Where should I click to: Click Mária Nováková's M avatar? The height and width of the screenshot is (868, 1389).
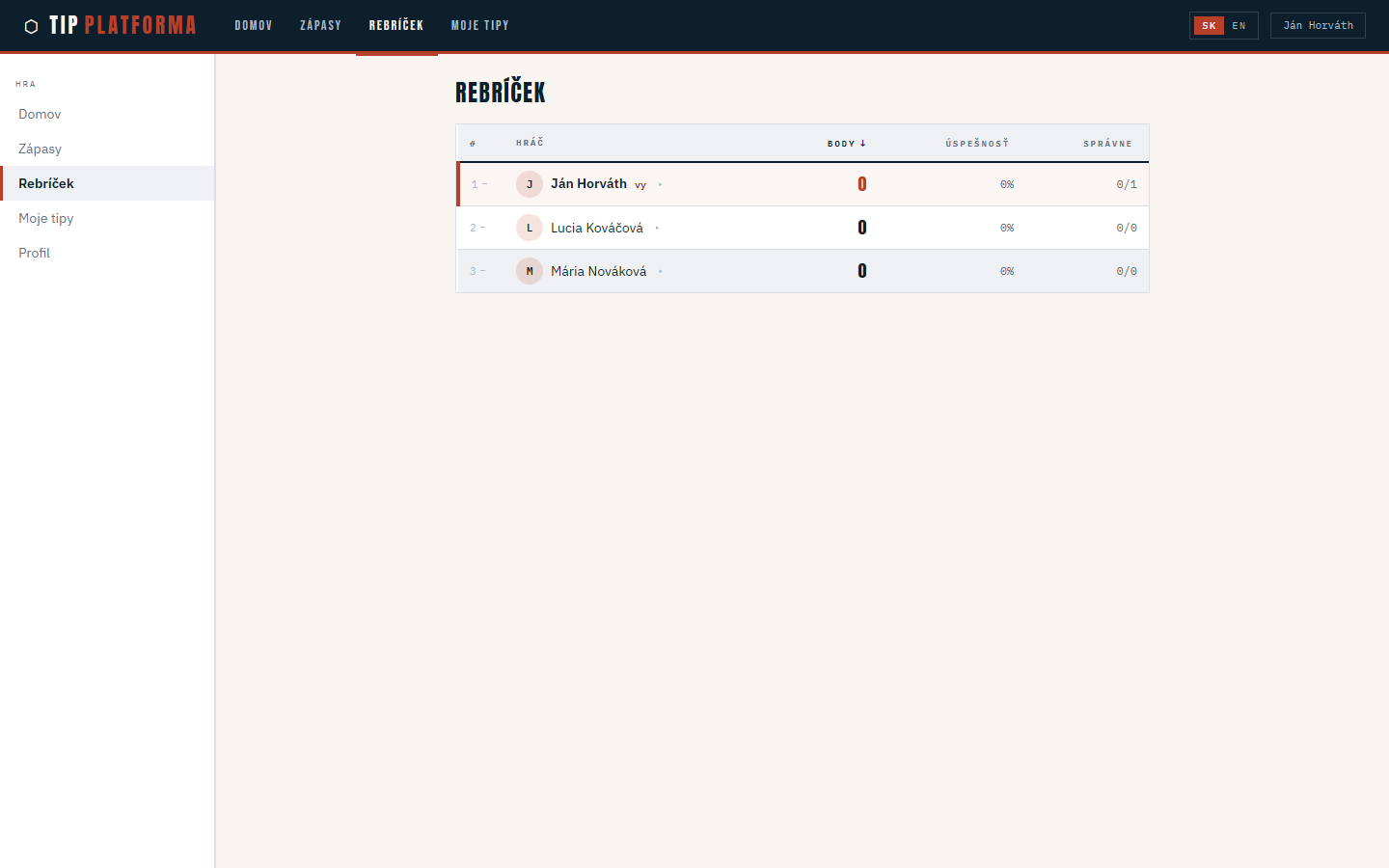tap(530, 271)
